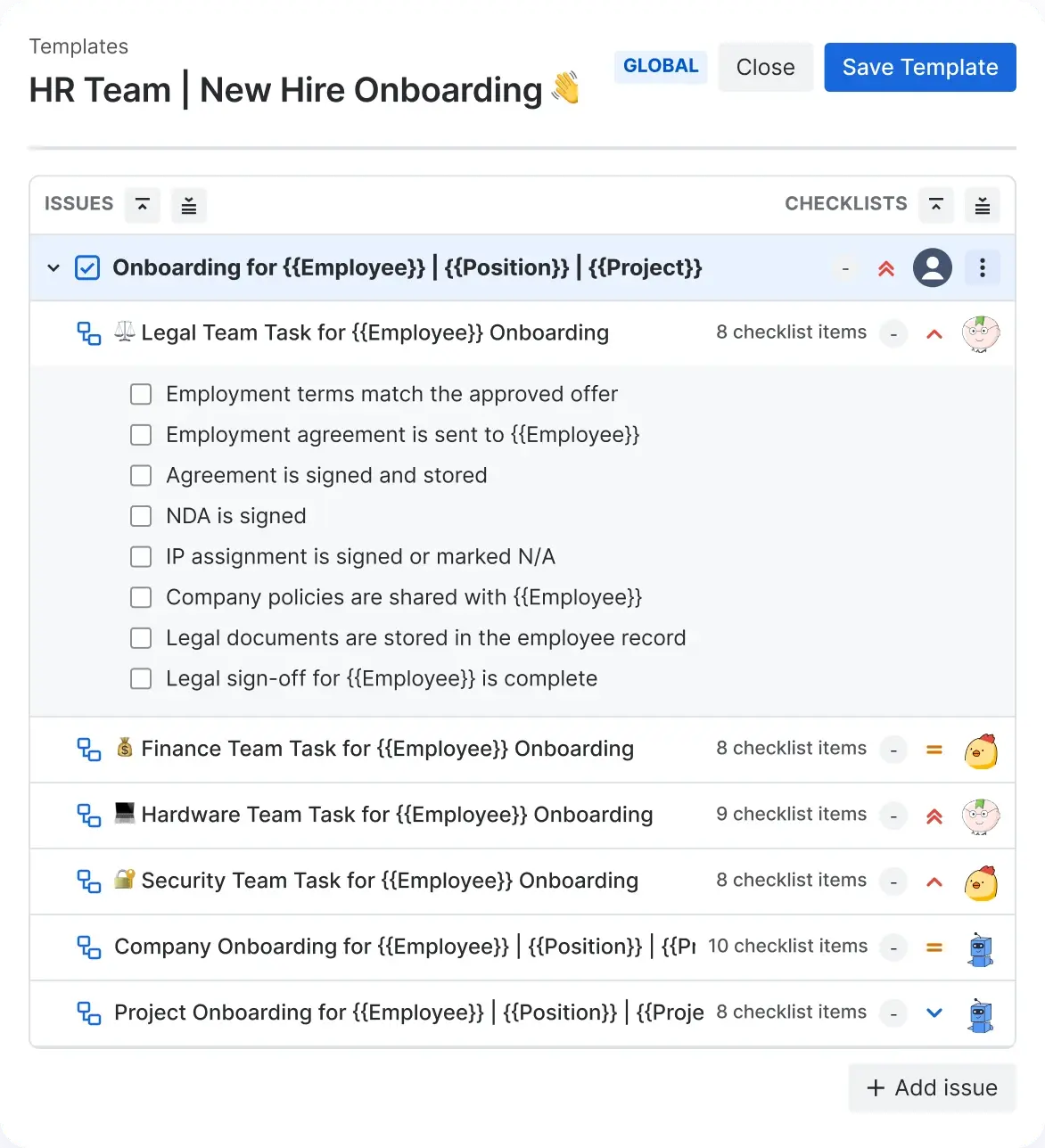Expand Finance Team '8 checklist items'
Screen dimensions: 1045x1148
pyautogui.click(x=792, y=749)
